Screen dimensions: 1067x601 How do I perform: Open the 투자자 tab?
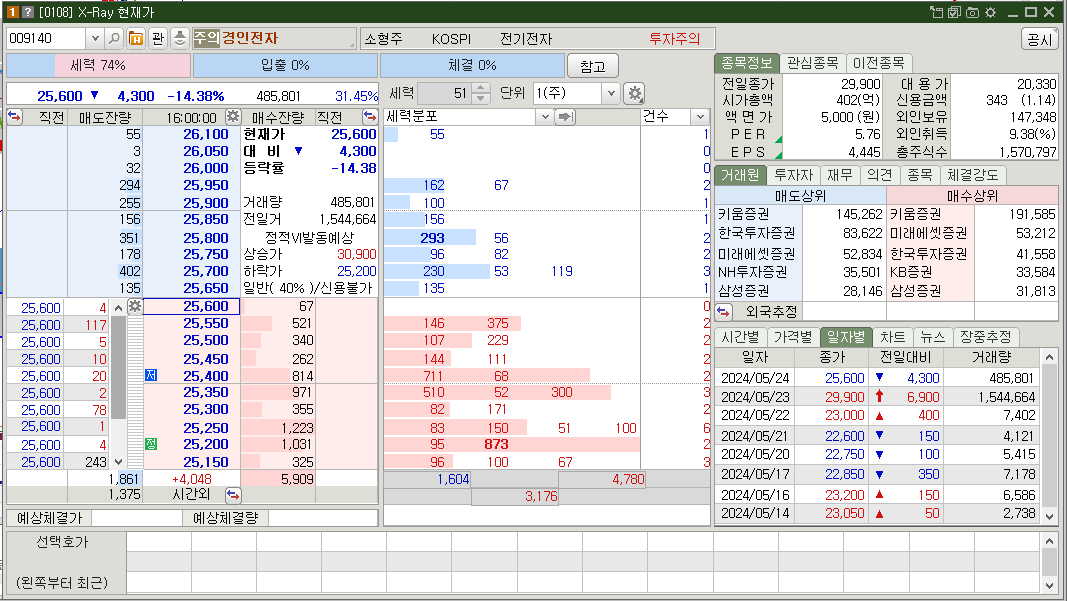click(793, 175)
